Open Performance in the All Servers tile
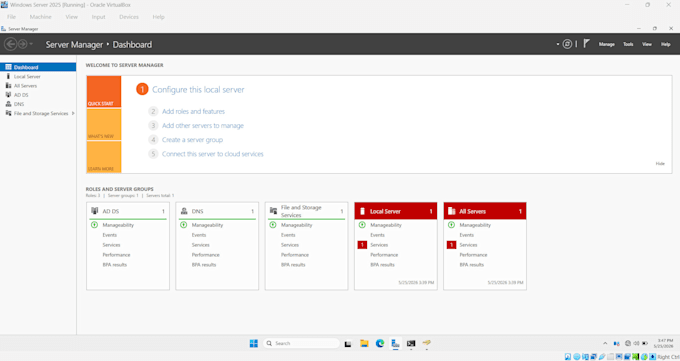This screenshot has width=680, height=361. pyautogui.click(x=473, y=255)
